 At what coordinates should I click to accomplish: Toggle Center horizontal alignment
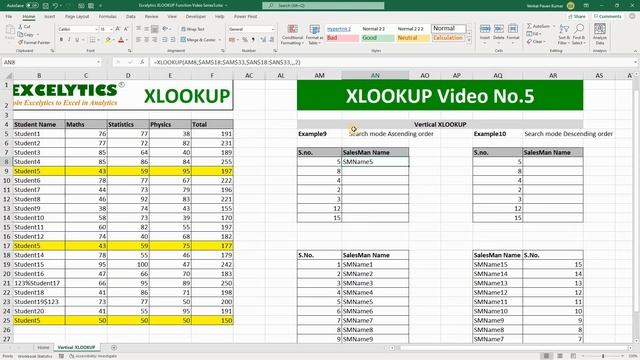tap(147, 40)
